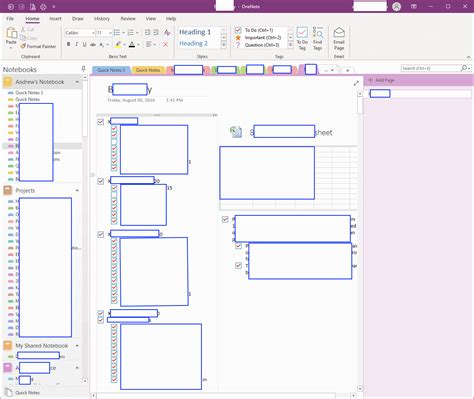
Task: Open the font color picker button
Action: coord(132,44)
